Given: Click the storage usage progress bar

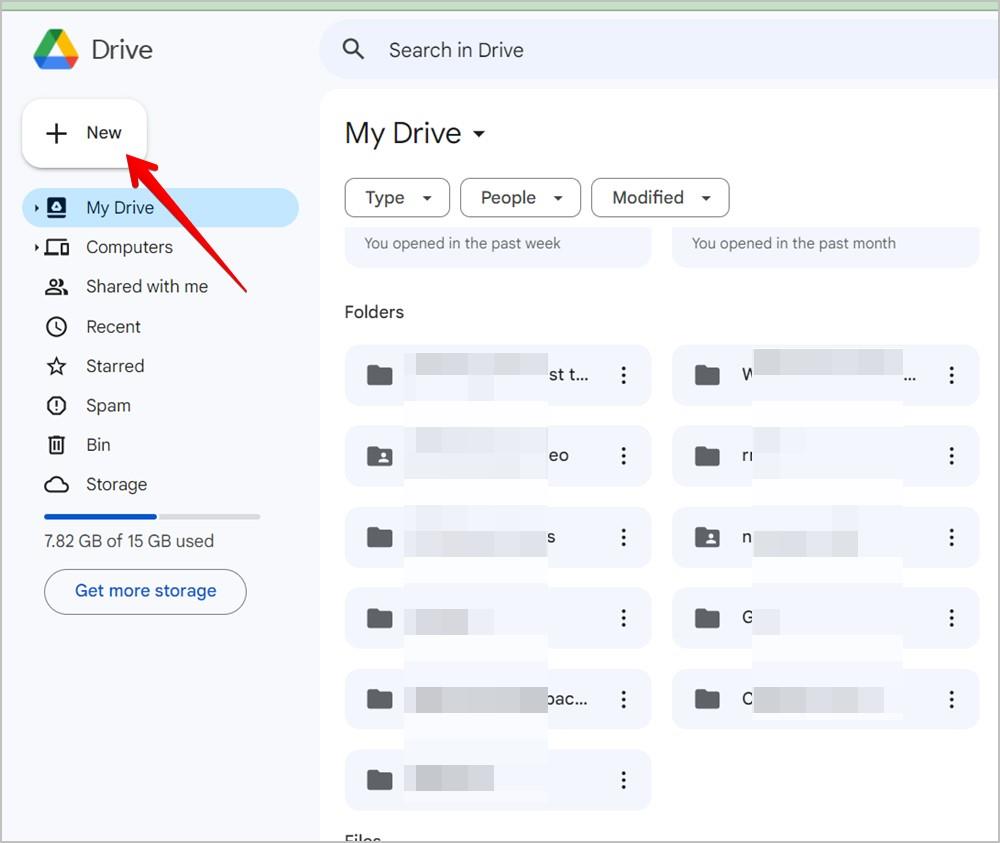Looking at the screenshot, I should click(x=152, y=517).
